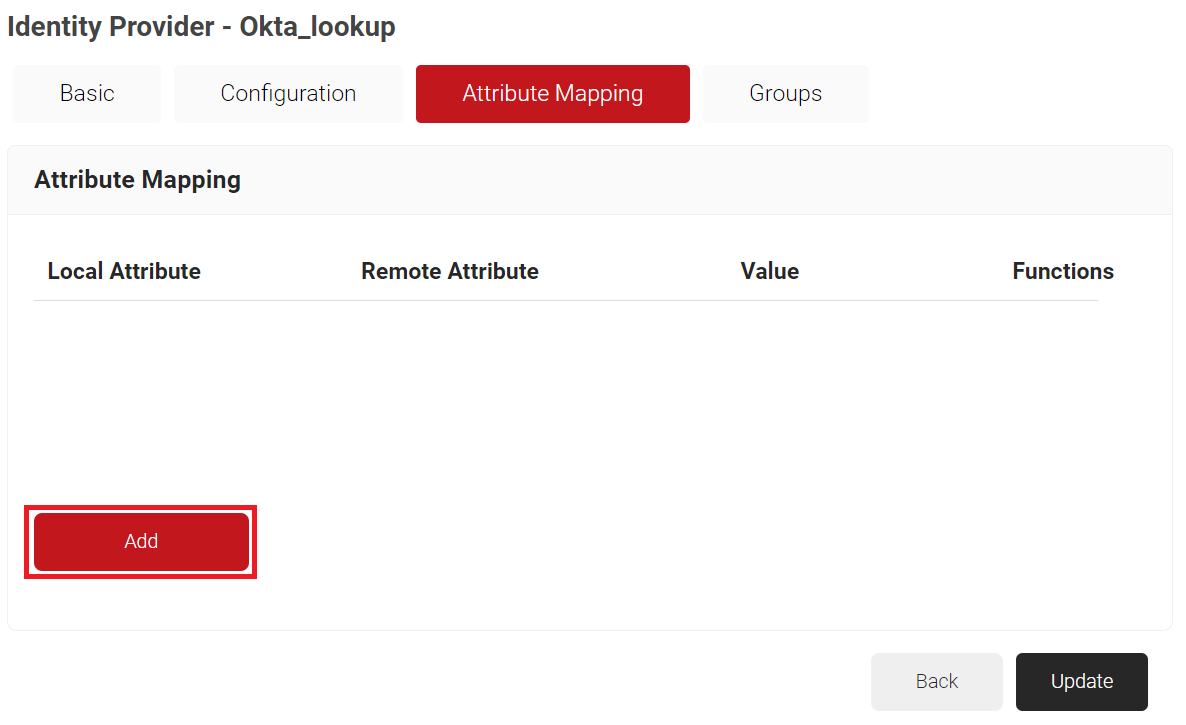Select the Attribute Mapping tab
The height and width of the screenshot is (725, 1186).
(x=553, y=94)
